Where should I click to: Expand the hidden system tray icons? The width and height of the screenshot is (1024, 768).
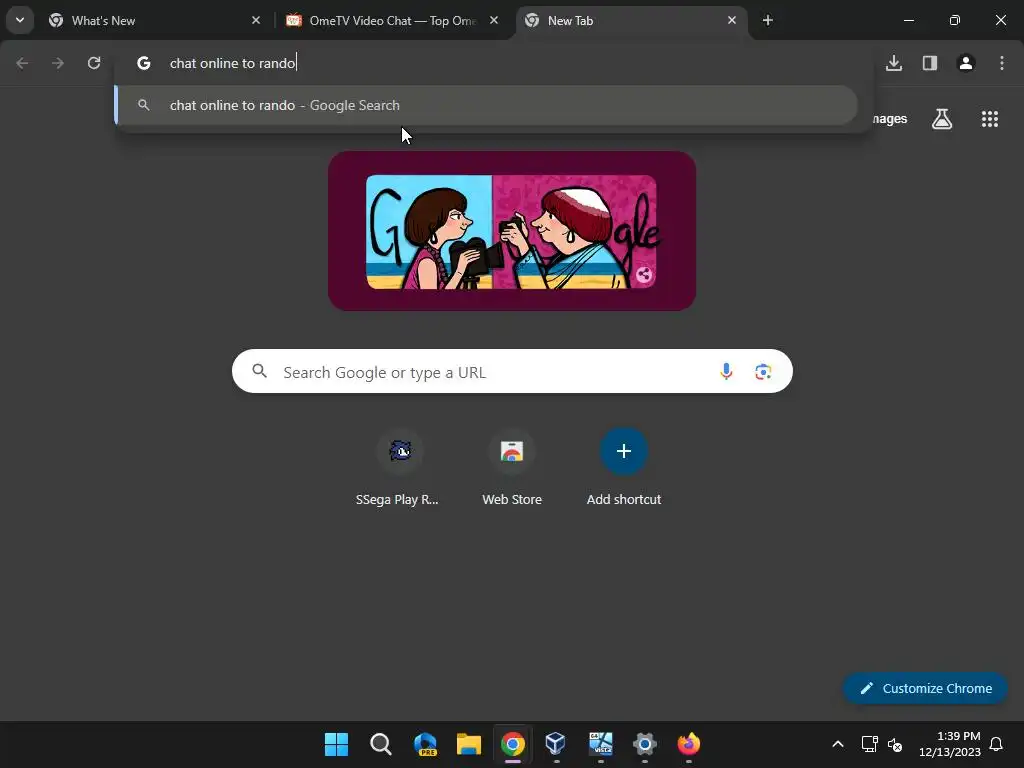coord(838,744)
